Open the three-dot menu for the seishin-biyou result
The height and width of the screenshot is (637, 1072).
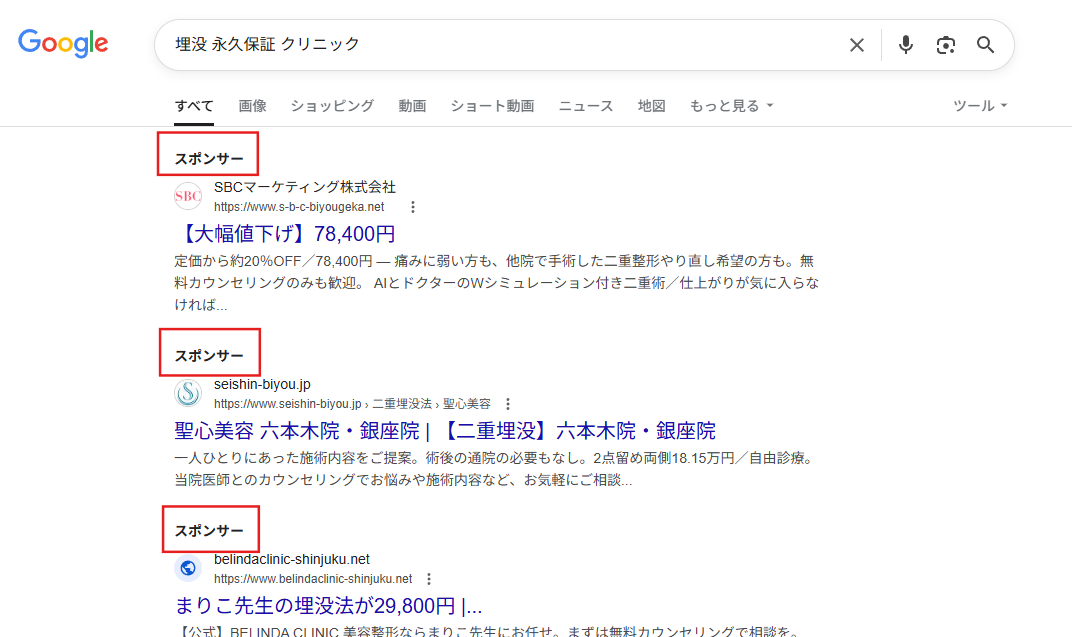(x=509, y=404)
